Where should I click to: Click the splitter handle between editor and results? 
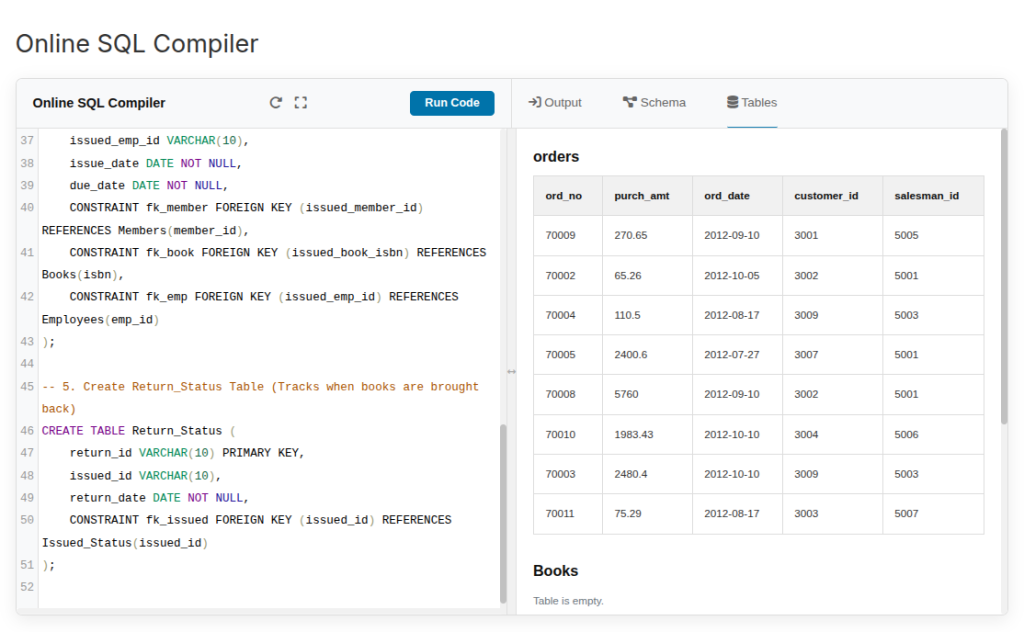point(511,371)
